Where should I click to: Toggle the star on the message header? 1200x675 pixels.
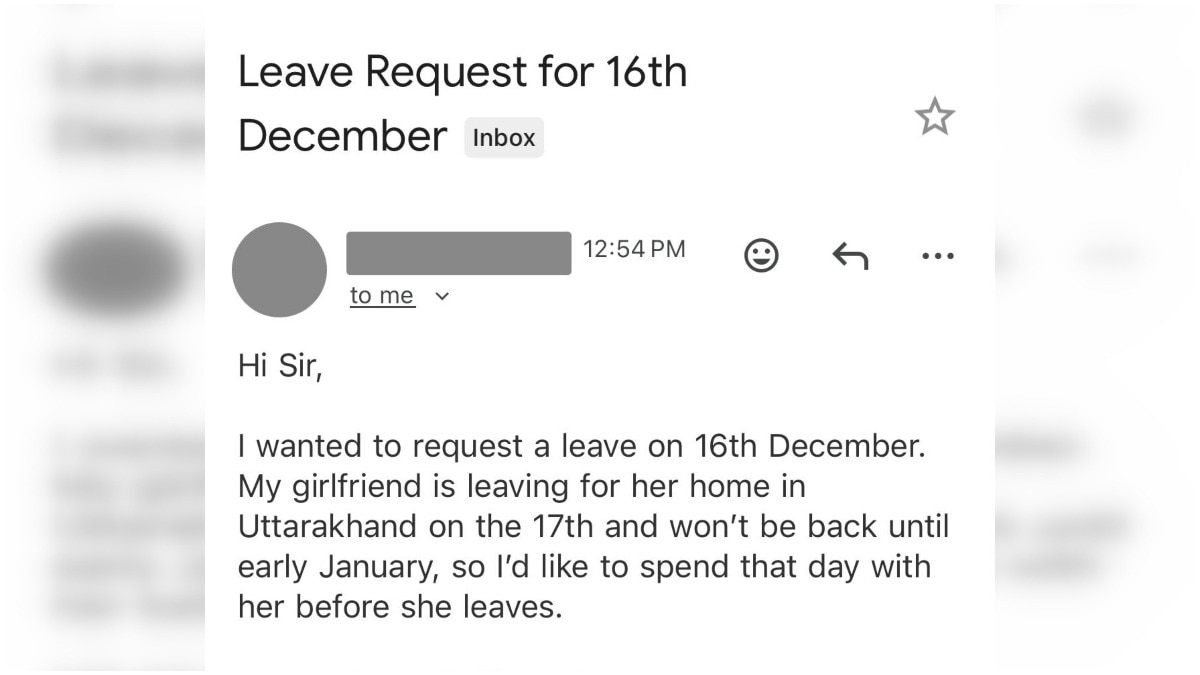(x=935, y=117)
